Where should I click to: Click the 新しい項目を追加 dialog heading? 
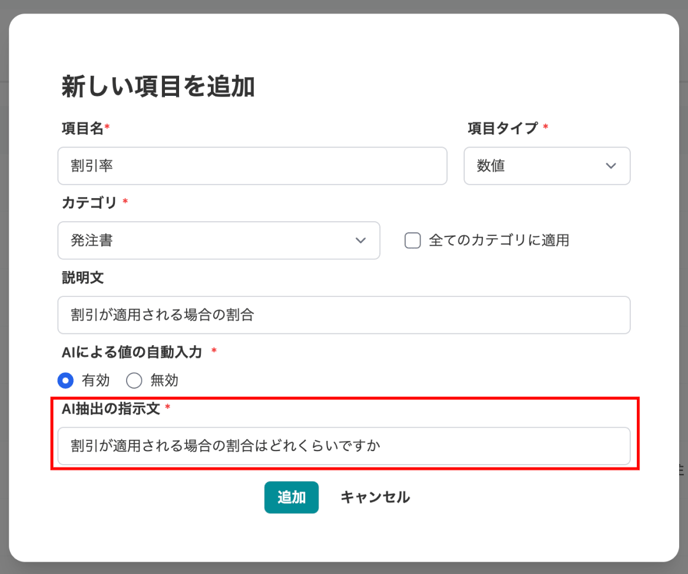point(158,86)
